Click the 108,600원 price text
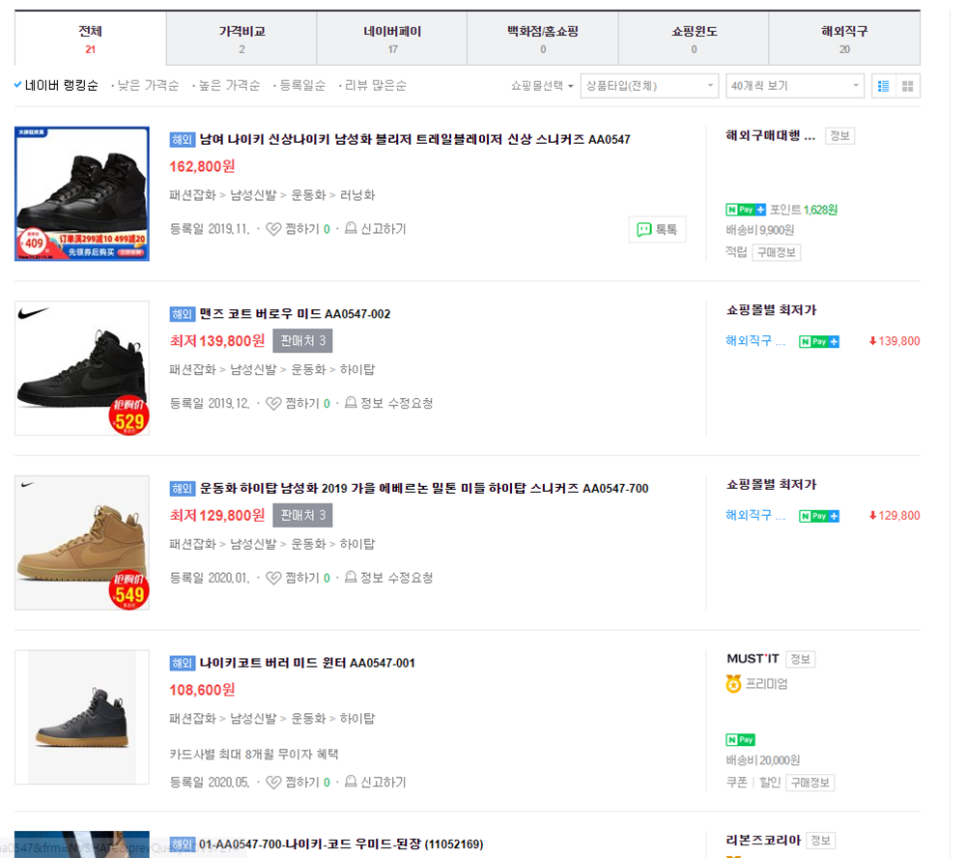966x858 pixels. tap(202, 690)
